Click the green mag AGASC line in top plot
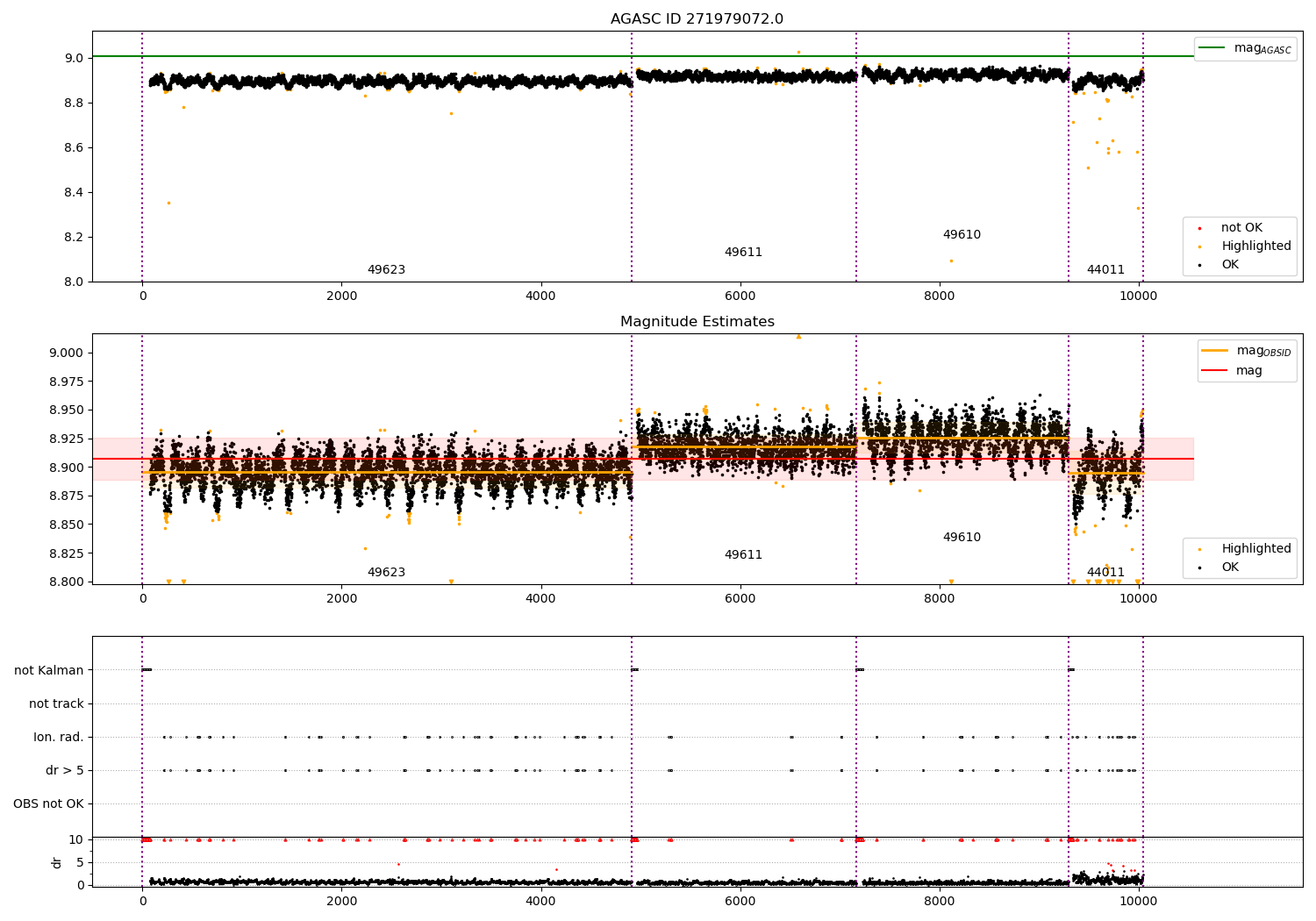This screenshot has height=921, width=1316. (642, 56)
